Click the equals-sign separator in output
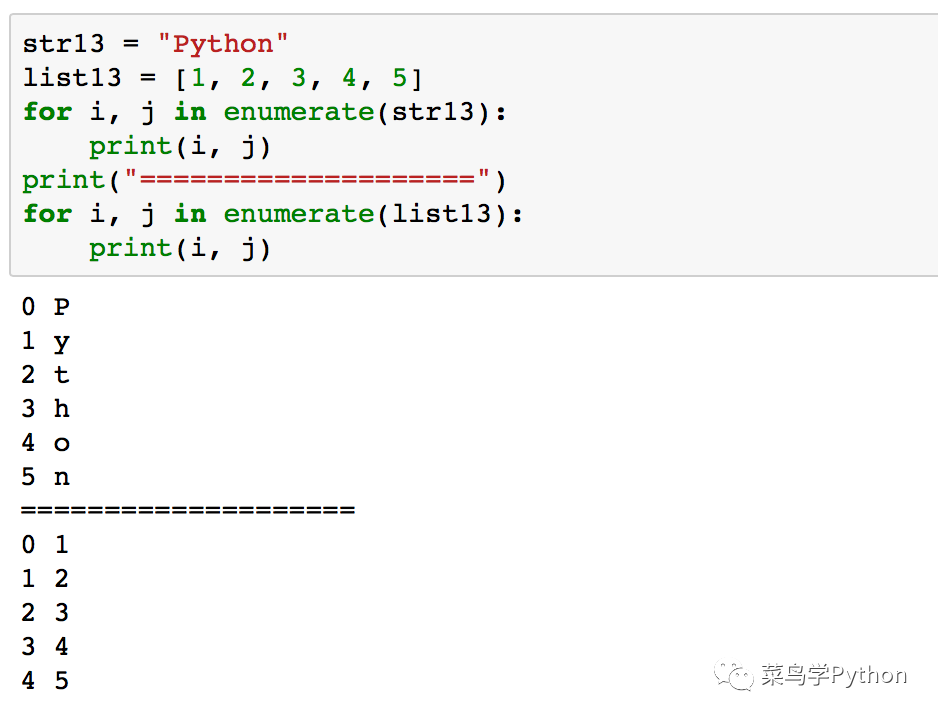938x718 pixels. pos(188,510)
